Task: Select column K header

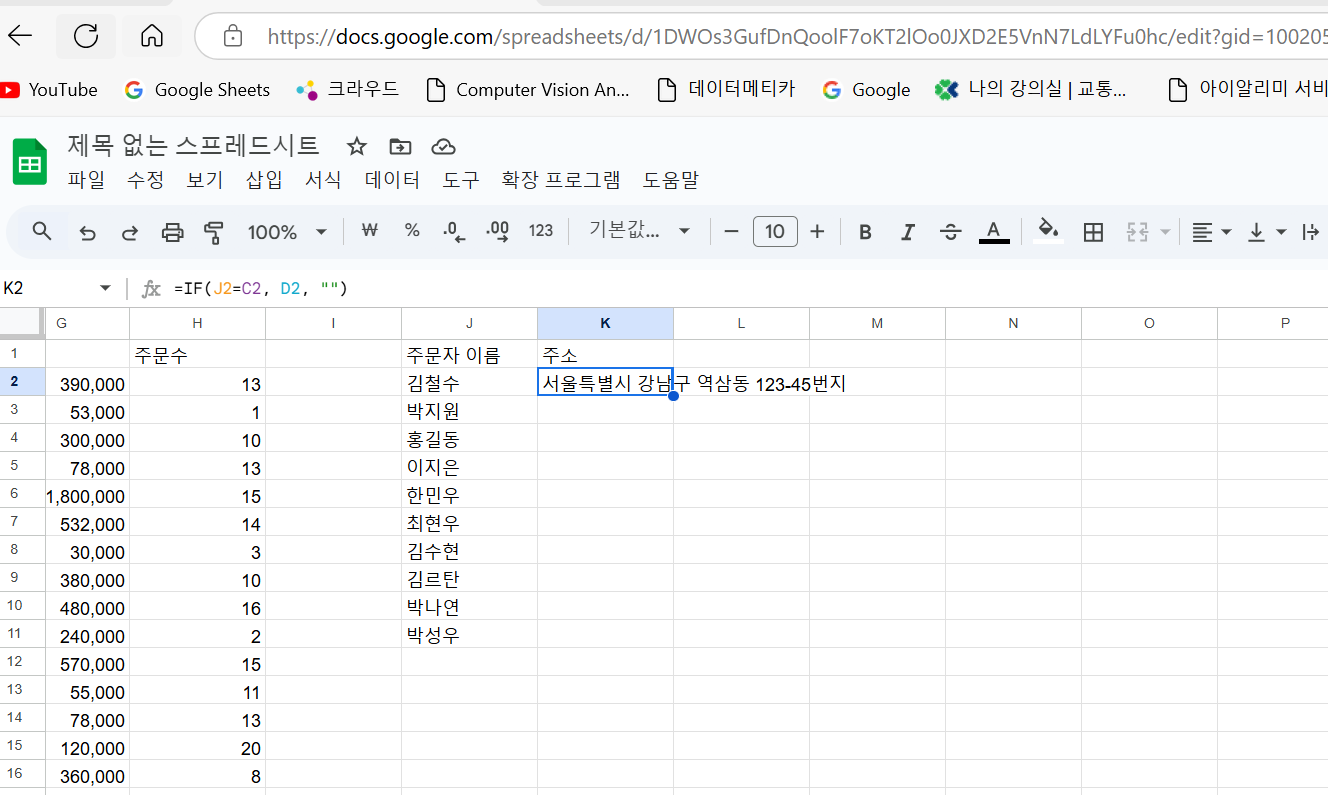Action: point(605,323)
